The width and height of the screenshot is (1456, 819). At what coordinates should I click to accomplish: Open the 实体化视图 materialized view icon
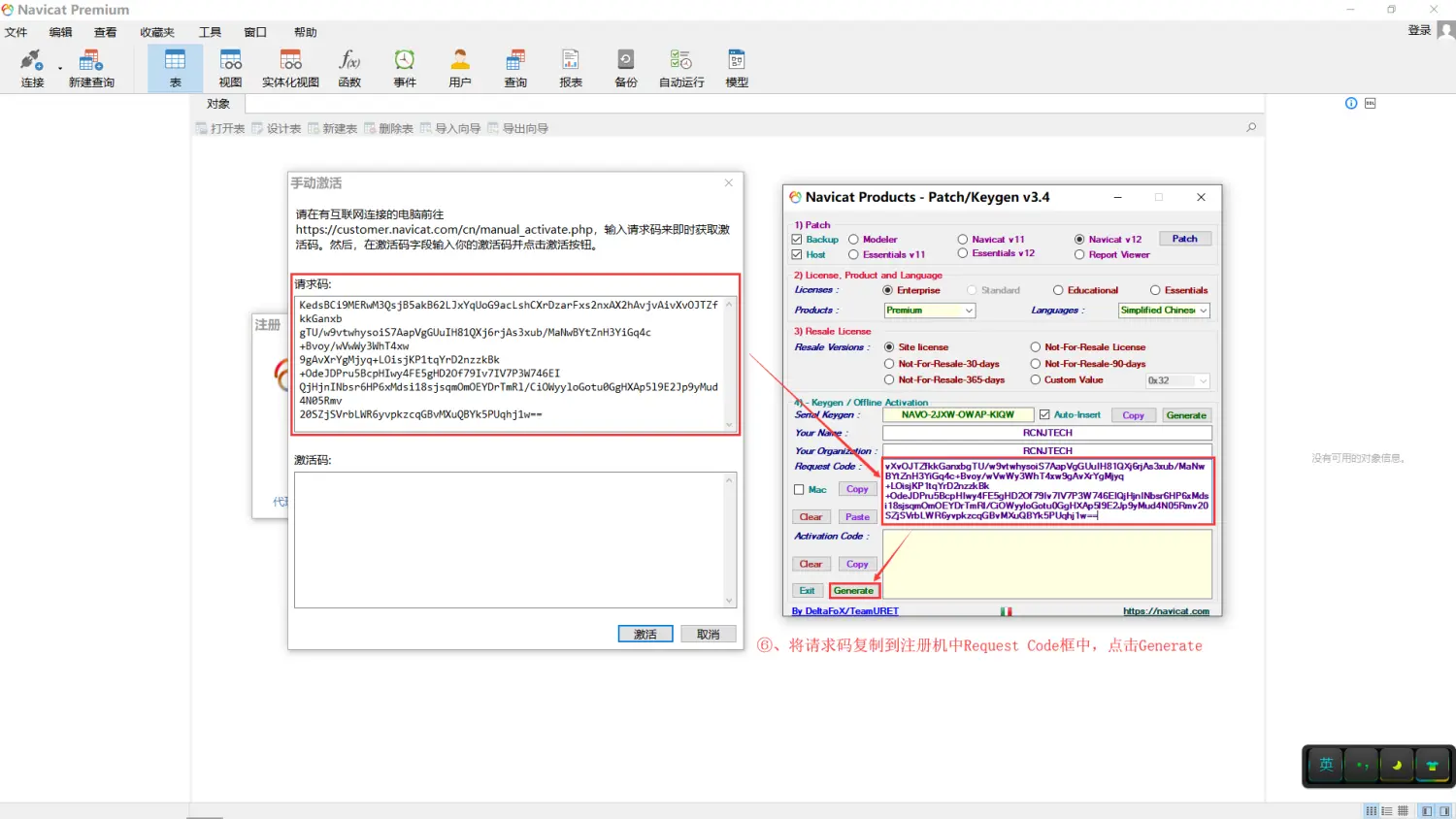(x=290, y=68)
